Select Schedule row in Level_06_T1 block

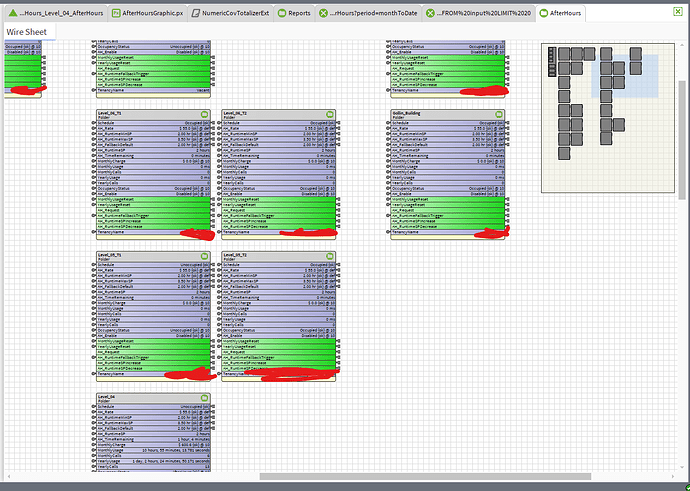[153, 123]
